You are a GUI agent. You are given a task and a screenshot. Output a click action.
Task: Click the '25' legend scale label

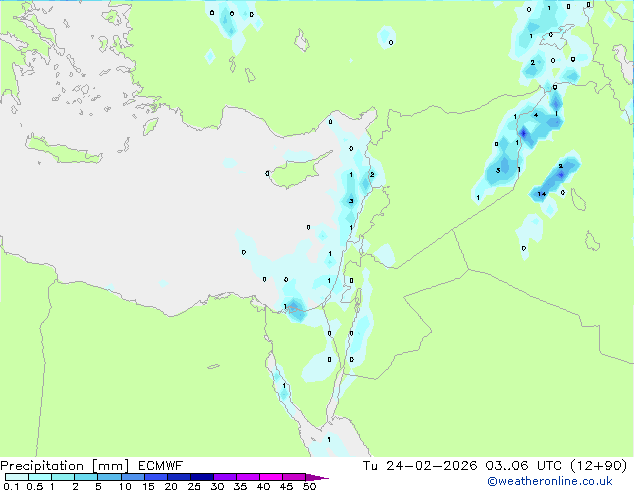[x=194, y=486]
